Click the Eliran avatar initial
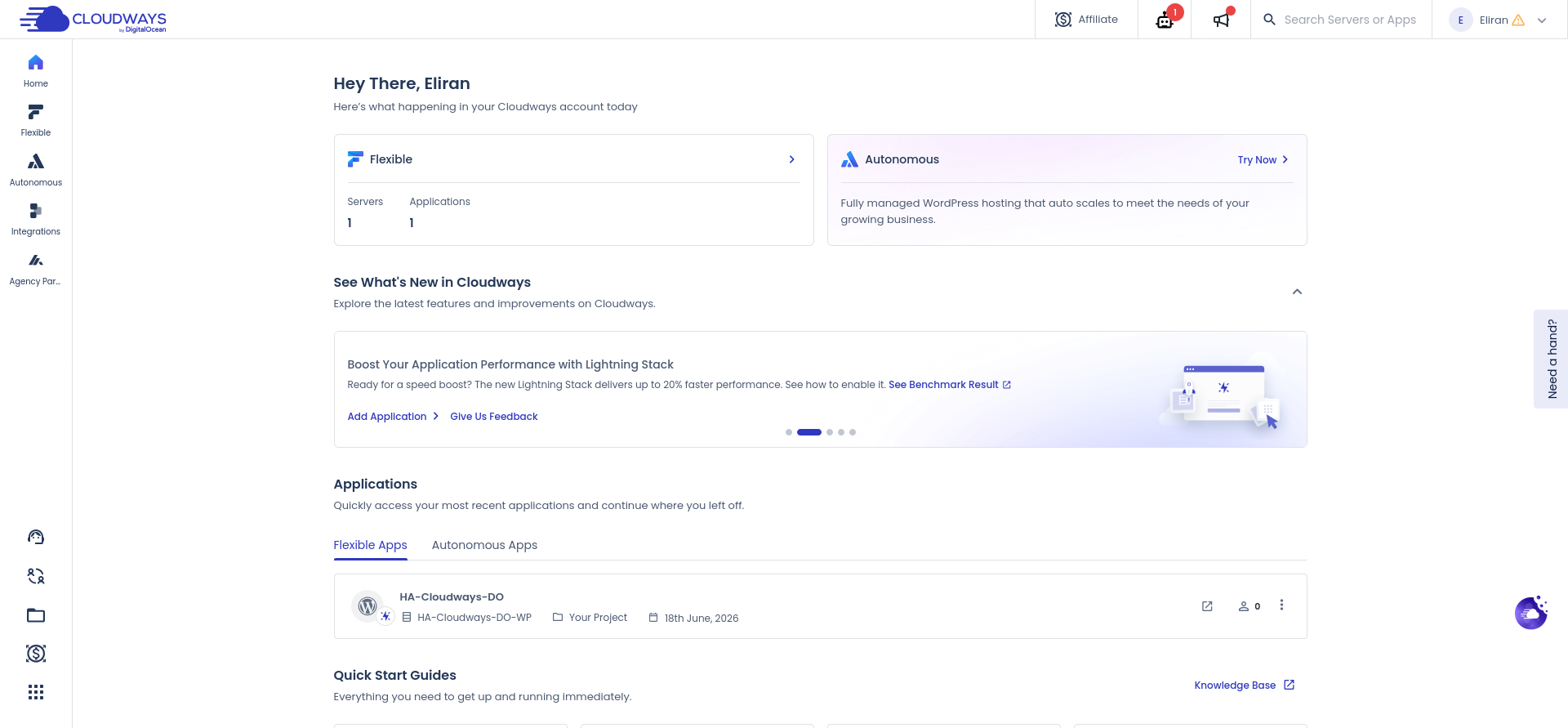Image resolution: width=1568 pixels, height=728 pixels. (1460, 20)
